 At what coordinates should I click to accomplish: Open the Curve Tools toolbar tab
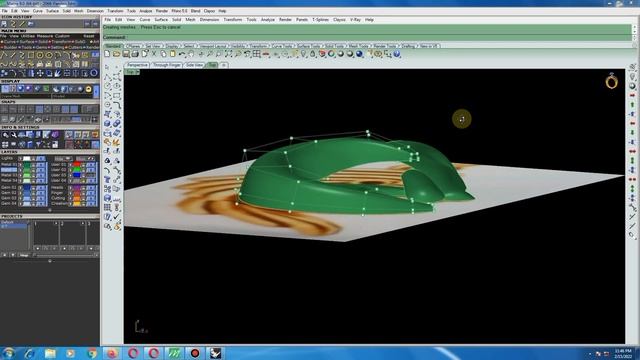coord(282,46)
